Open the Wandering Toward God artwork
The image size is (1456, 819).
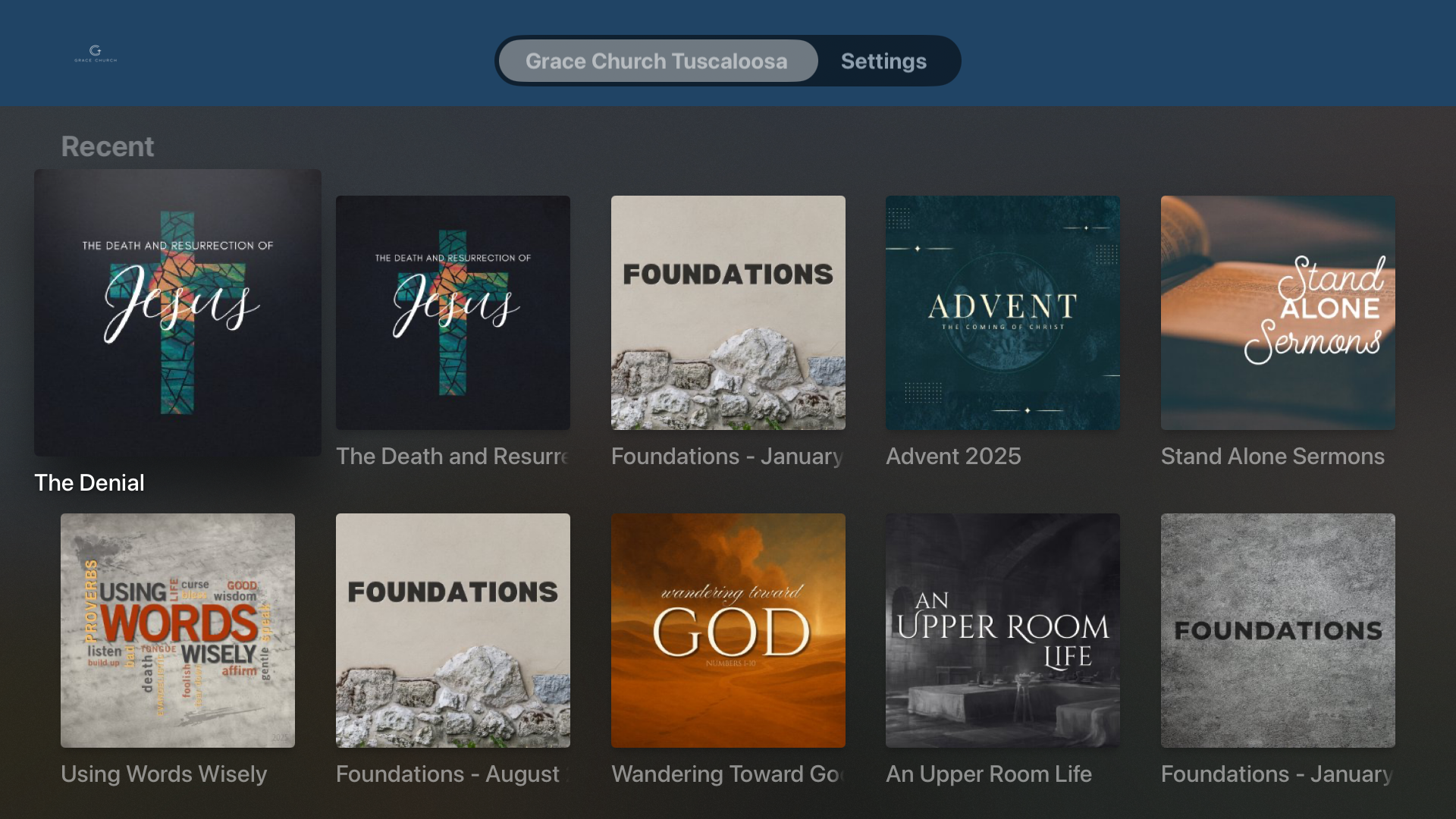[728, 630]
